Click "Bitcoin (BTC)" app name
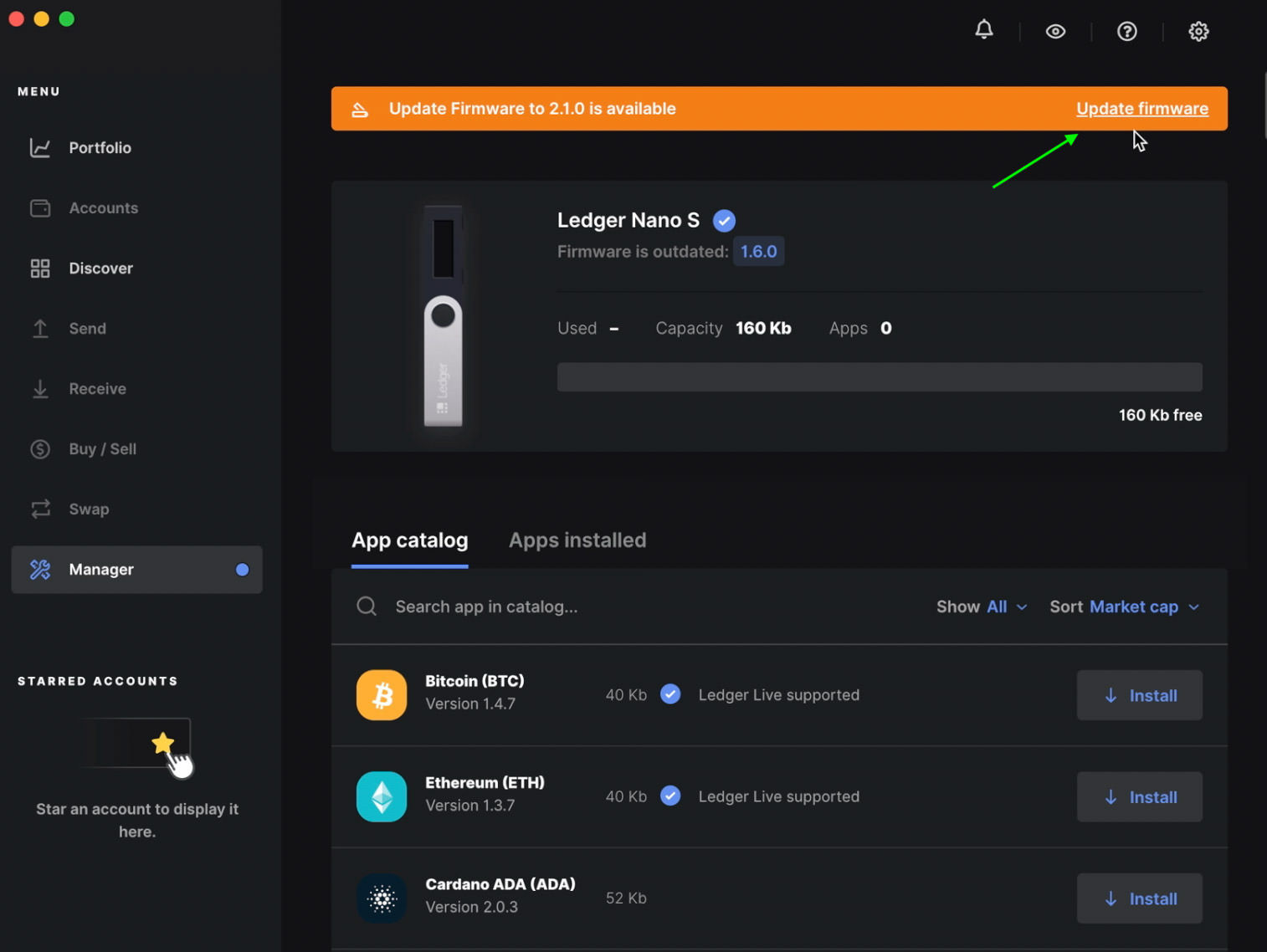 coord(474,681)
